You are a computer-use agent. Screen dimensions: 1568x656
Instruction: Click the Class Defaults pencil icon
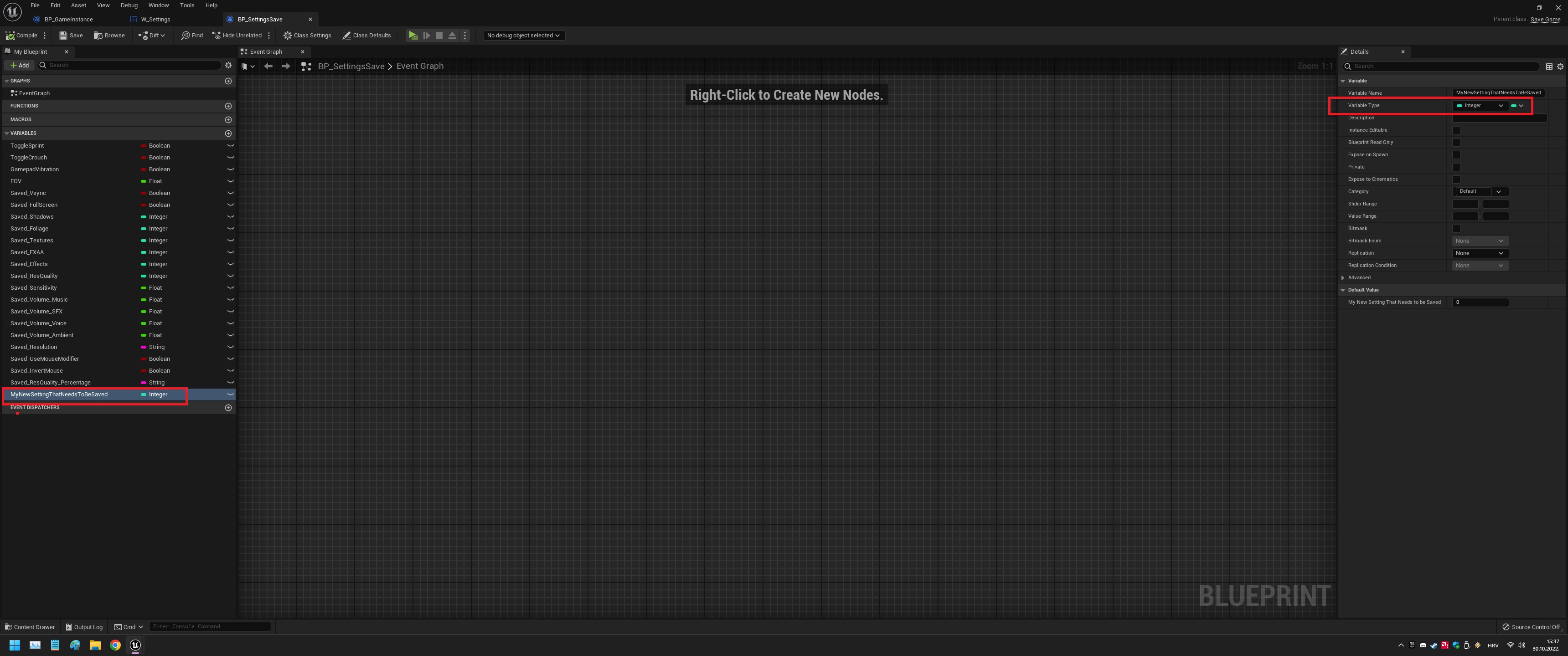346,35
